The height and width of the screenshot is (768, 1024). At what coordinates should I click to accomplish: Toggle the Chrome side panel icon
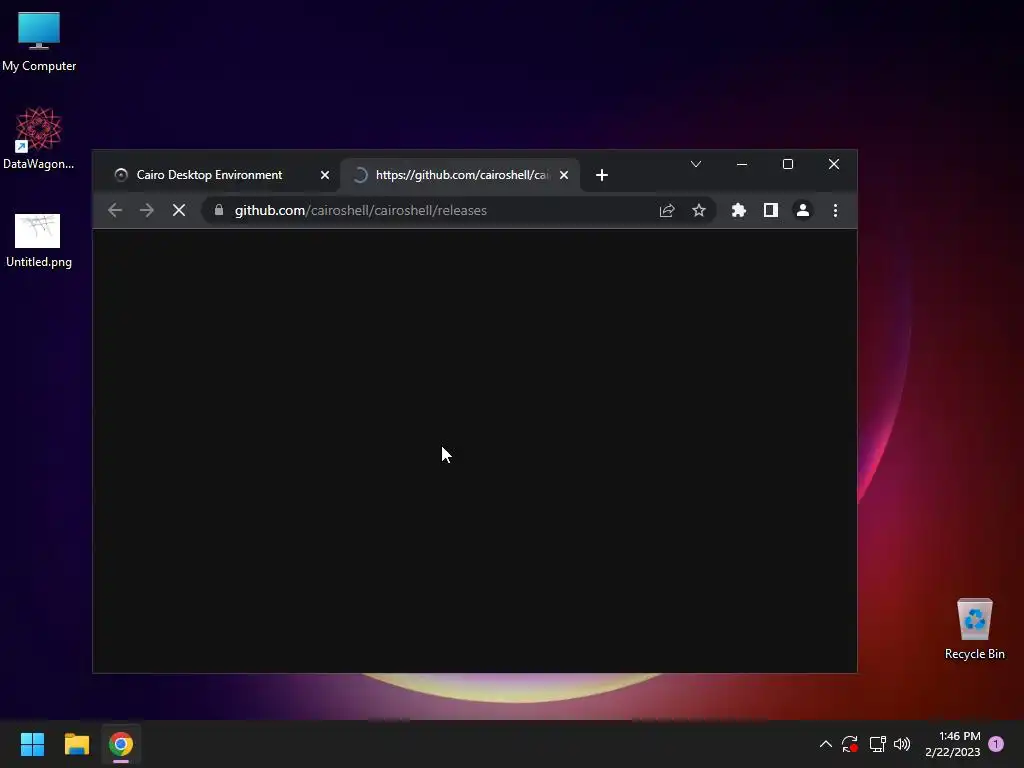point(771,210)
